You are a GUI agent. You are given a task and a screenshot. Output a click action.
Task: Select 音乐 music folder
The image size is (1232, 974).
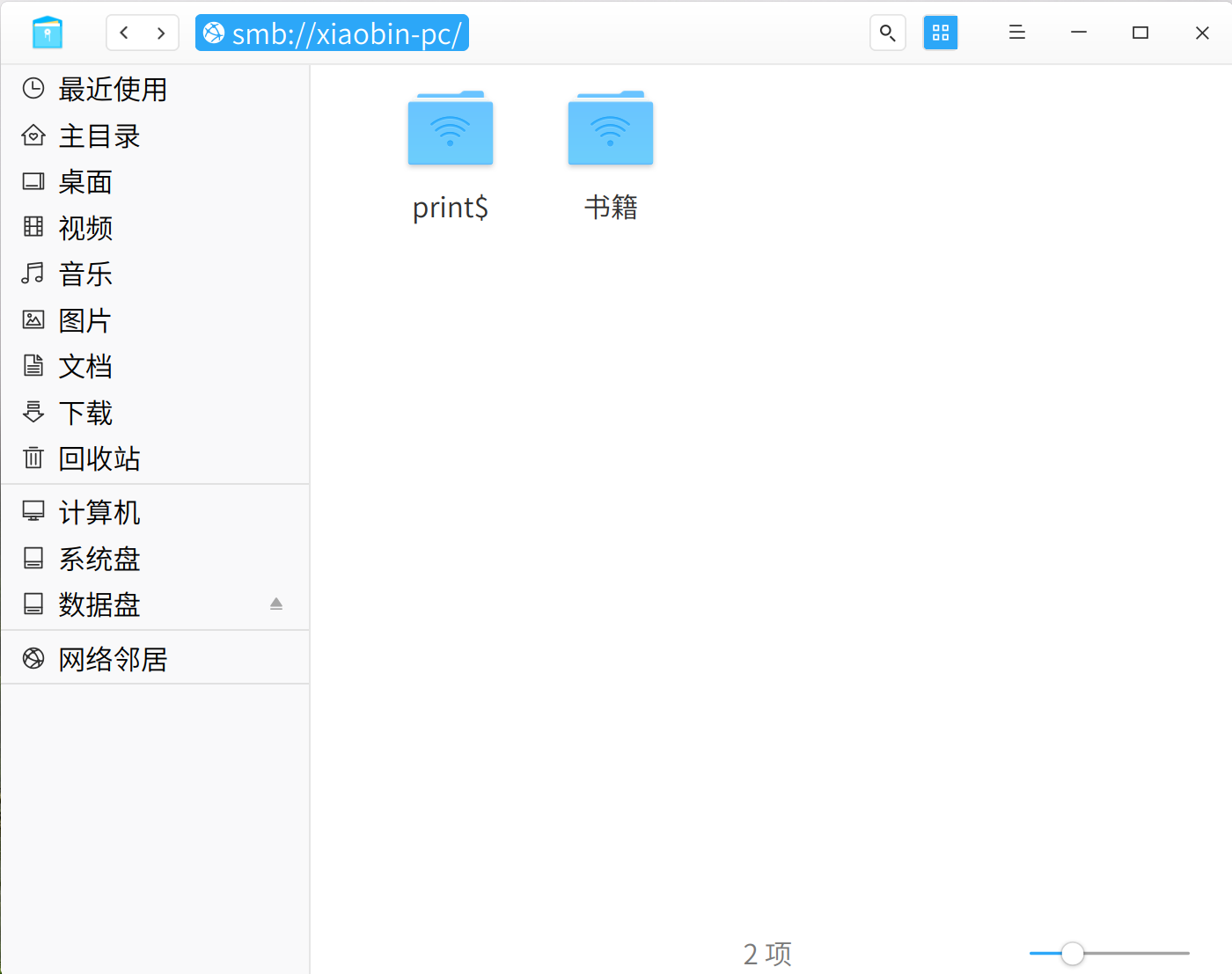click(x=155, y=274)
